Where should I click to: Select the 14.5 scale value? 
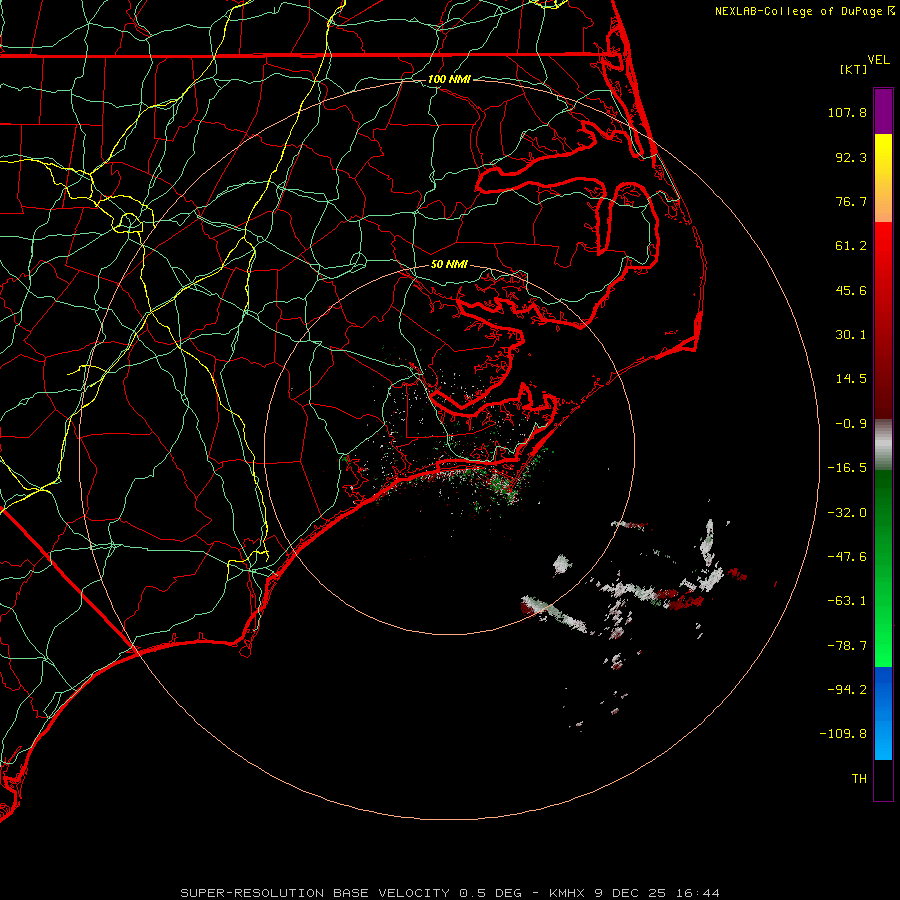[851, 379]
